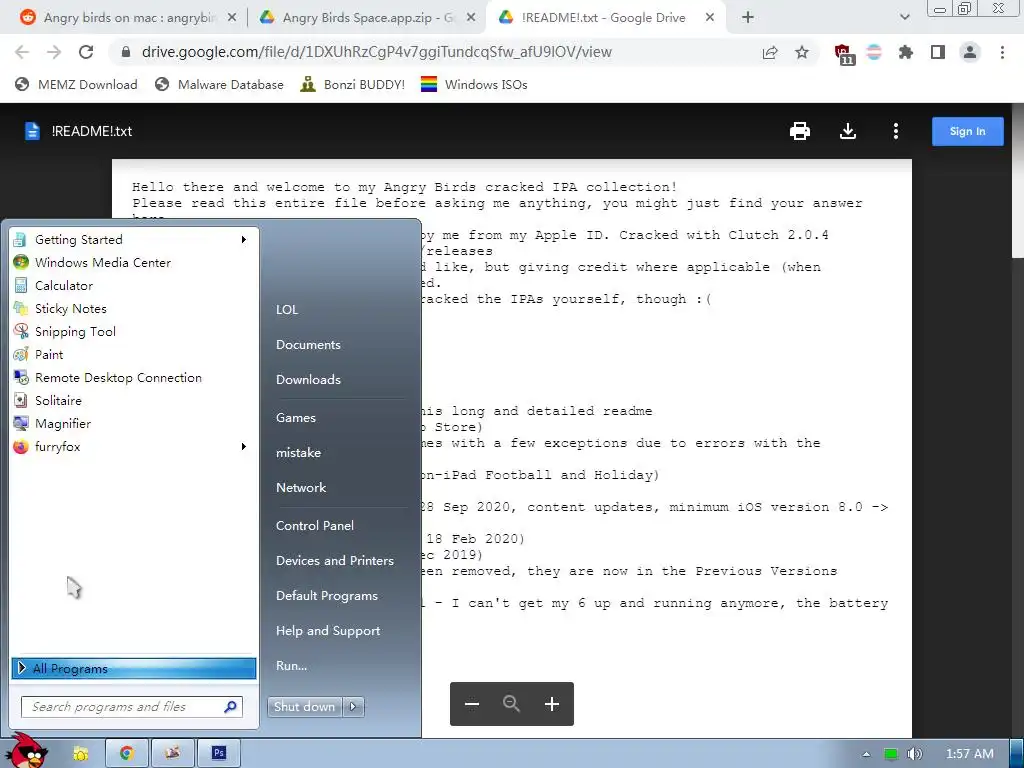
Task: Expand furryfox jump list arrow
Action: (244, 447)
